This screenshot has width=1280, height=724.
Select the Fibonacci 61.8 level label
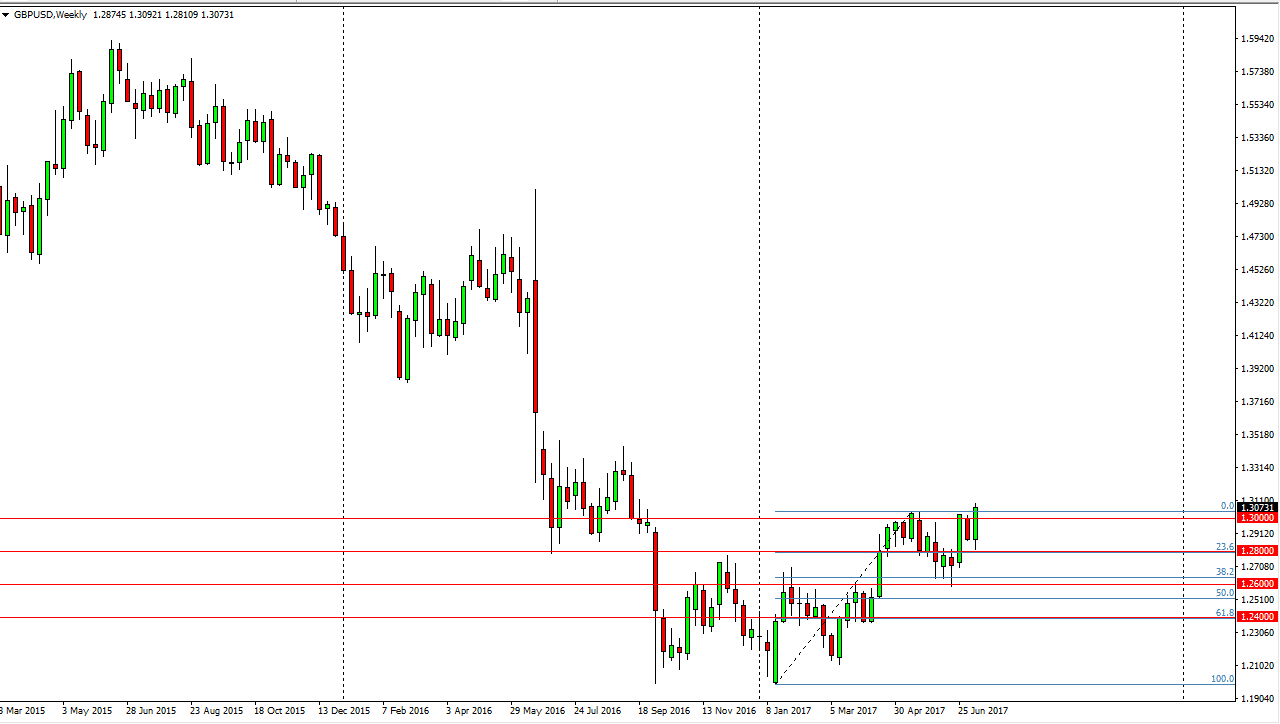pos(1225,613)
